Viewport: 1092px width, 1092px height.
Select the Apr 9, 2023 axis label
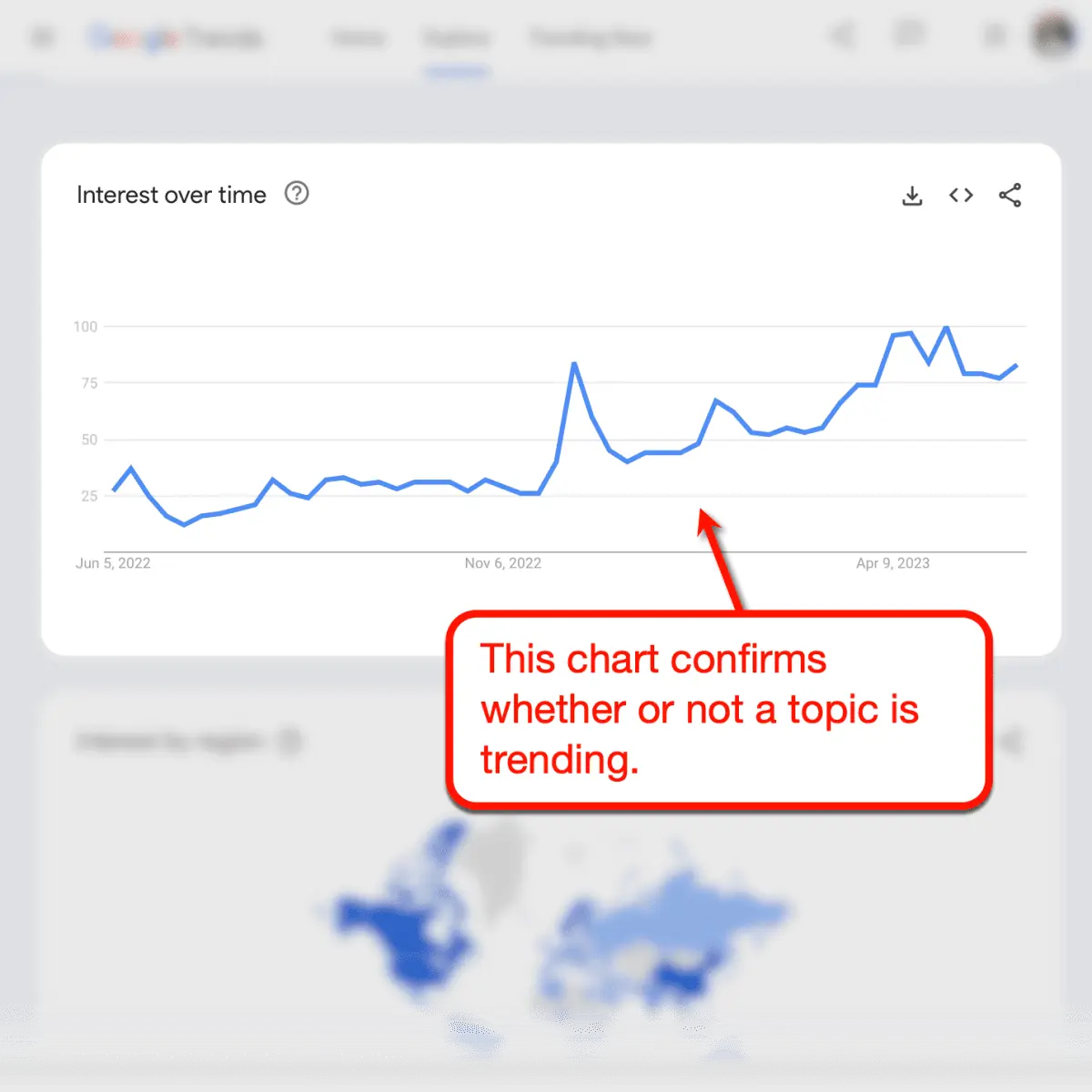pos(893,563)
